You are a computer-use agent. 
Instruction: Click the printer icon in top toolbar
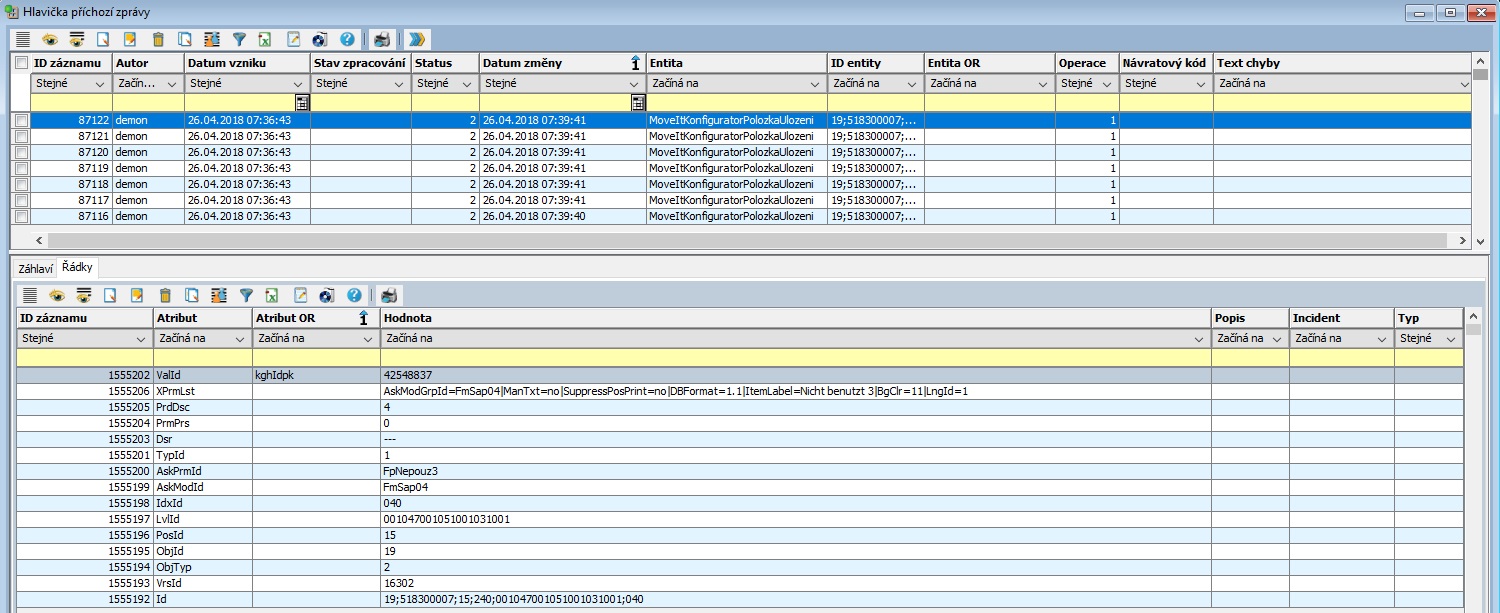click(x=381, y=40)
